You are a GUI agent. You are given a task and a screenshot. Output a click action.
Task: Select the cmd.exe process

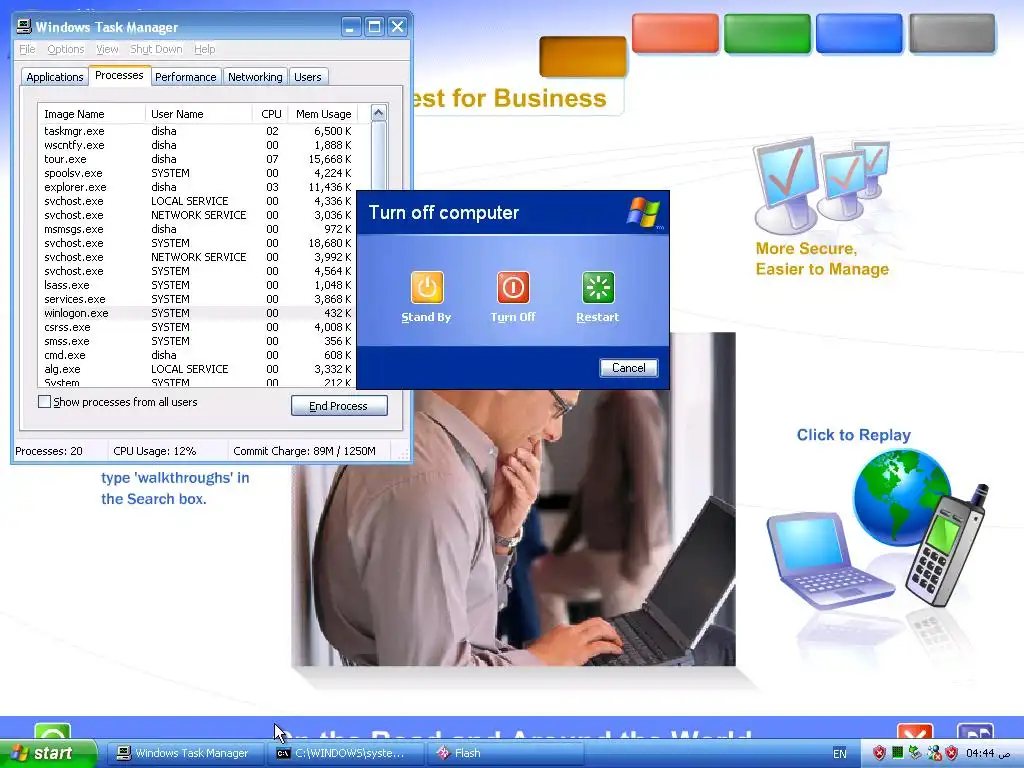point(198,355)
